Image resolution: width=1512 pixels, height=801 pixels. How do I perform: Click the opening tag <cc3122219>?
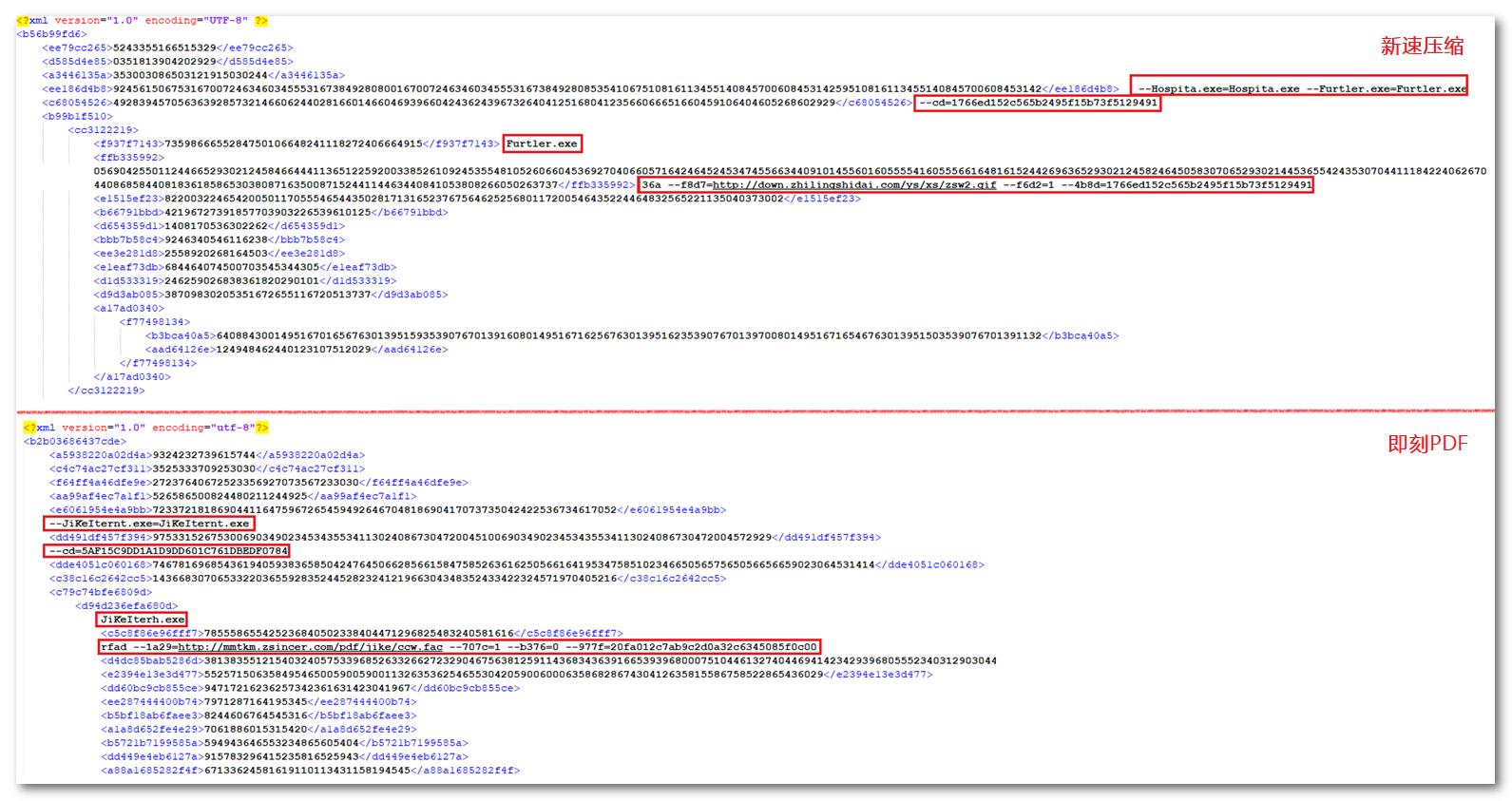[x=103, y=130]
